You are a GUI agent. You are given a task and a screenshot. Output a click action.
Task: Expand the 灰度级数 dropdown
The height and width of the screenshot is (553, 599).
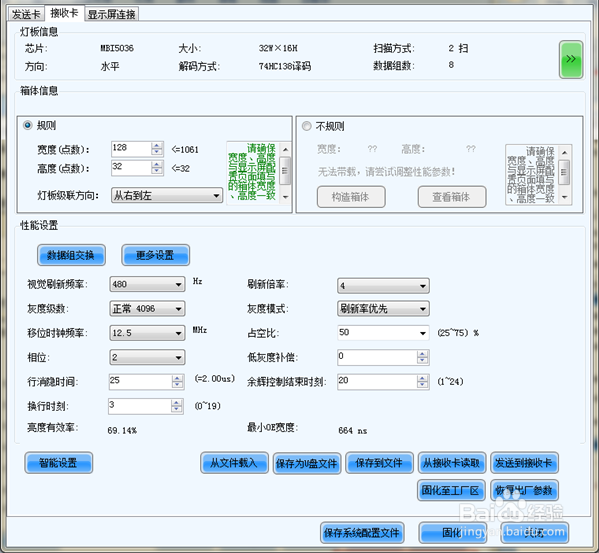pyautogui.click(x=147, y=309)
